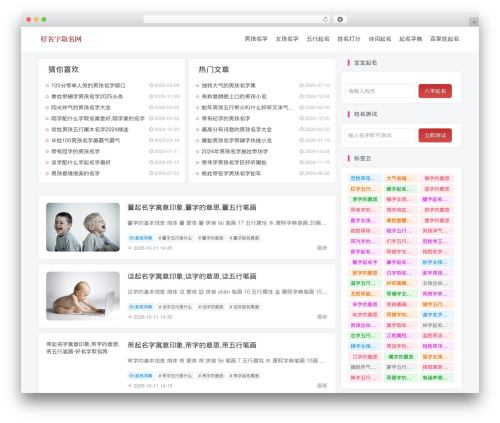Viewport: 500px width, 423px height.
Task: Open thumbnail of two laughing boys
Action: [83, 227]
